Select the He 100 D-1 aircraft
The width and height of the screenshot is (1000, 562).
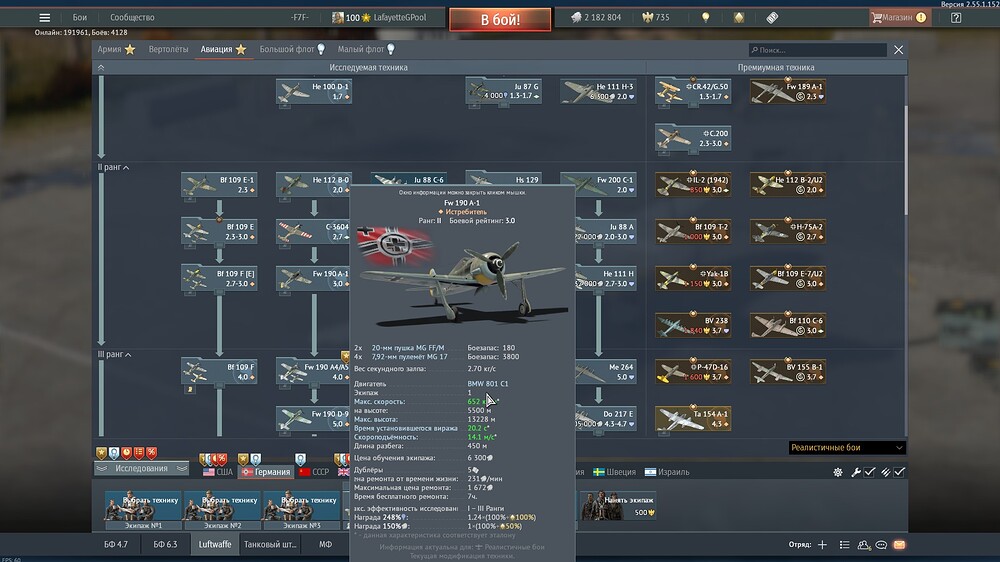click(314, 91)
